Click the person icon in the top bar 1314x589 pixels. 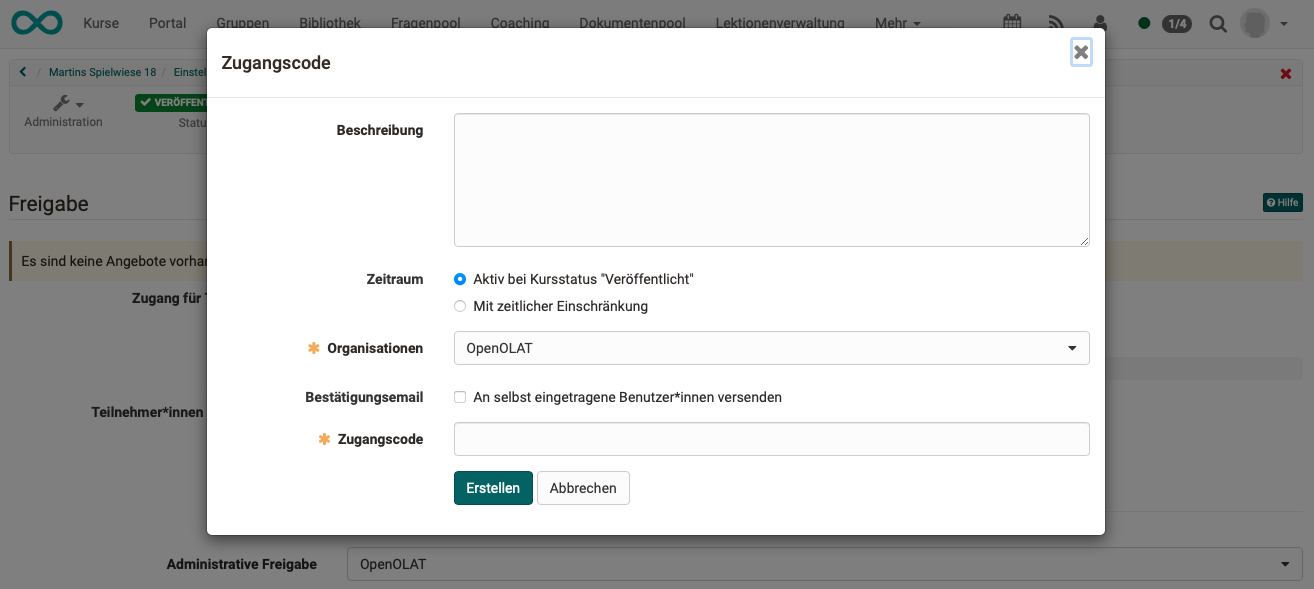point(1098,21)
